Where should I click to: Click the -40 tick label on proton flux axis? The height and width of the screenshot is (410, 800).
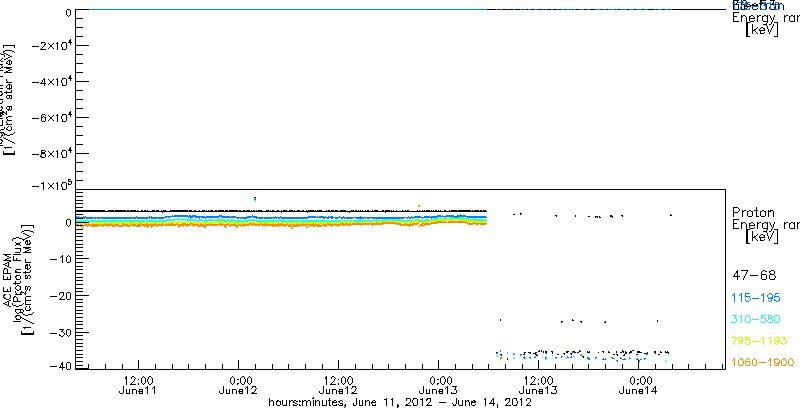[60, 366]
